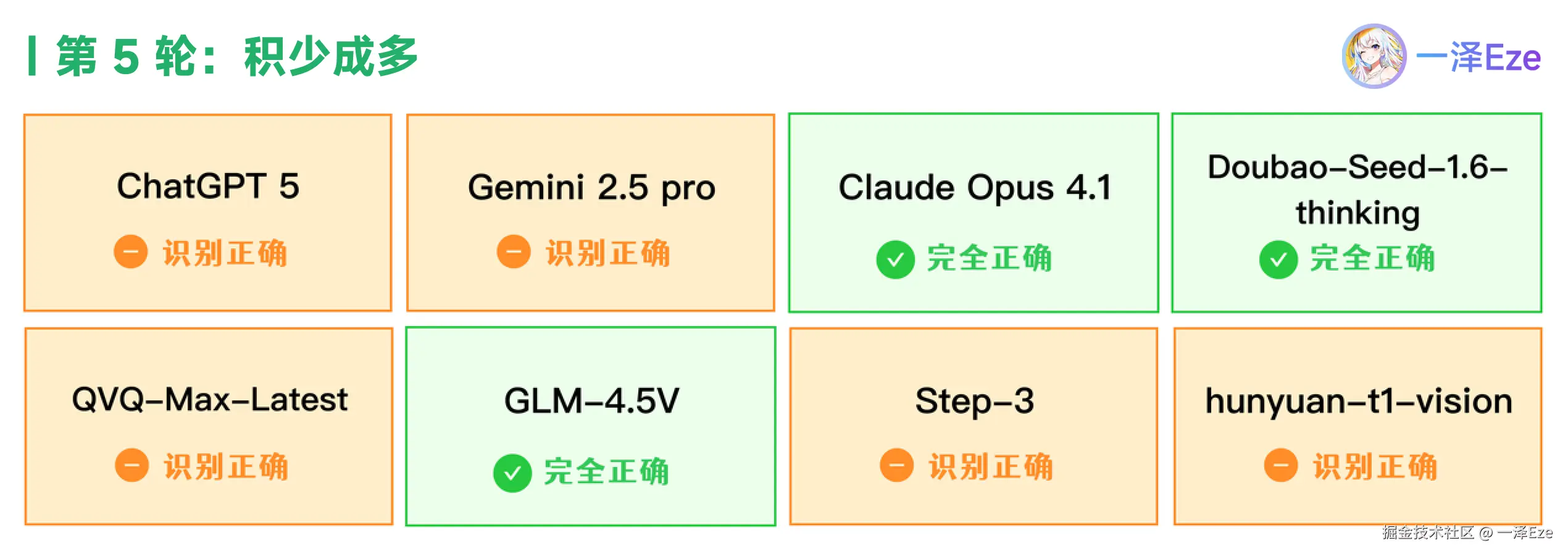The width and height of the screenshot is (1568, 556).
Task: Click the 识别正确 label under Step-3
Action: point(991,466)
